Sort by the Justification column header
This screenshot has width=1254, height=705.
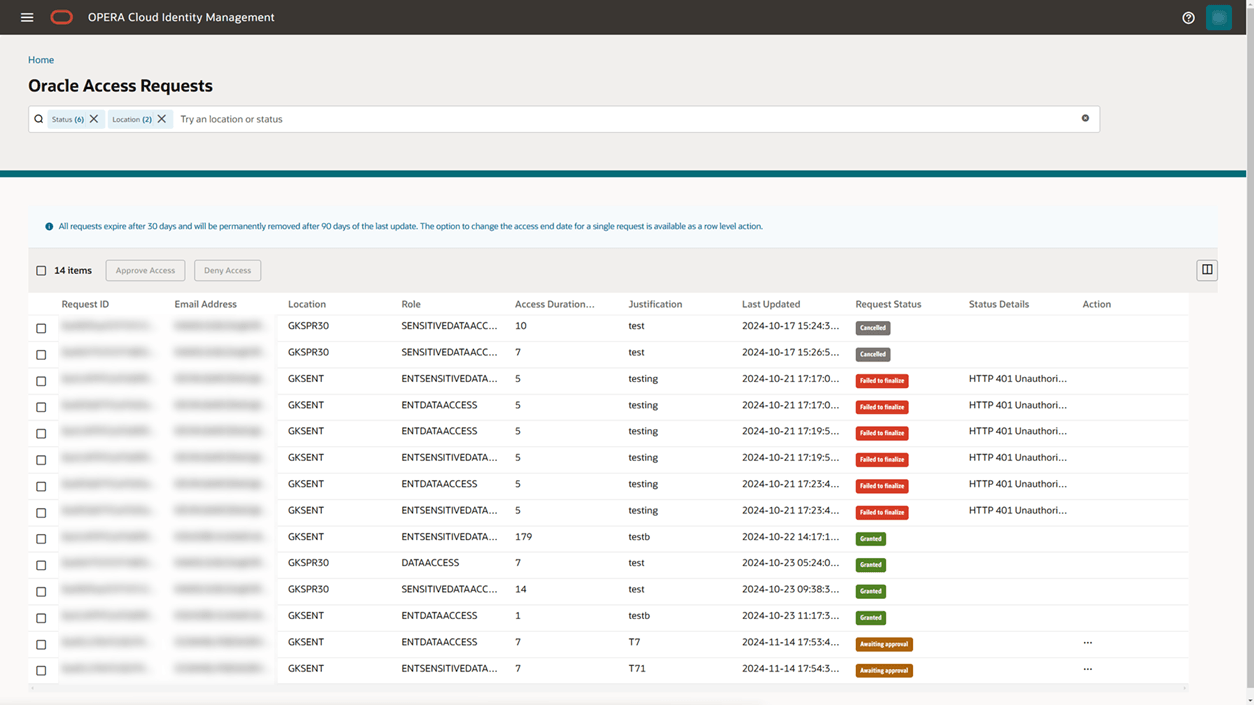tap(655, 304)
